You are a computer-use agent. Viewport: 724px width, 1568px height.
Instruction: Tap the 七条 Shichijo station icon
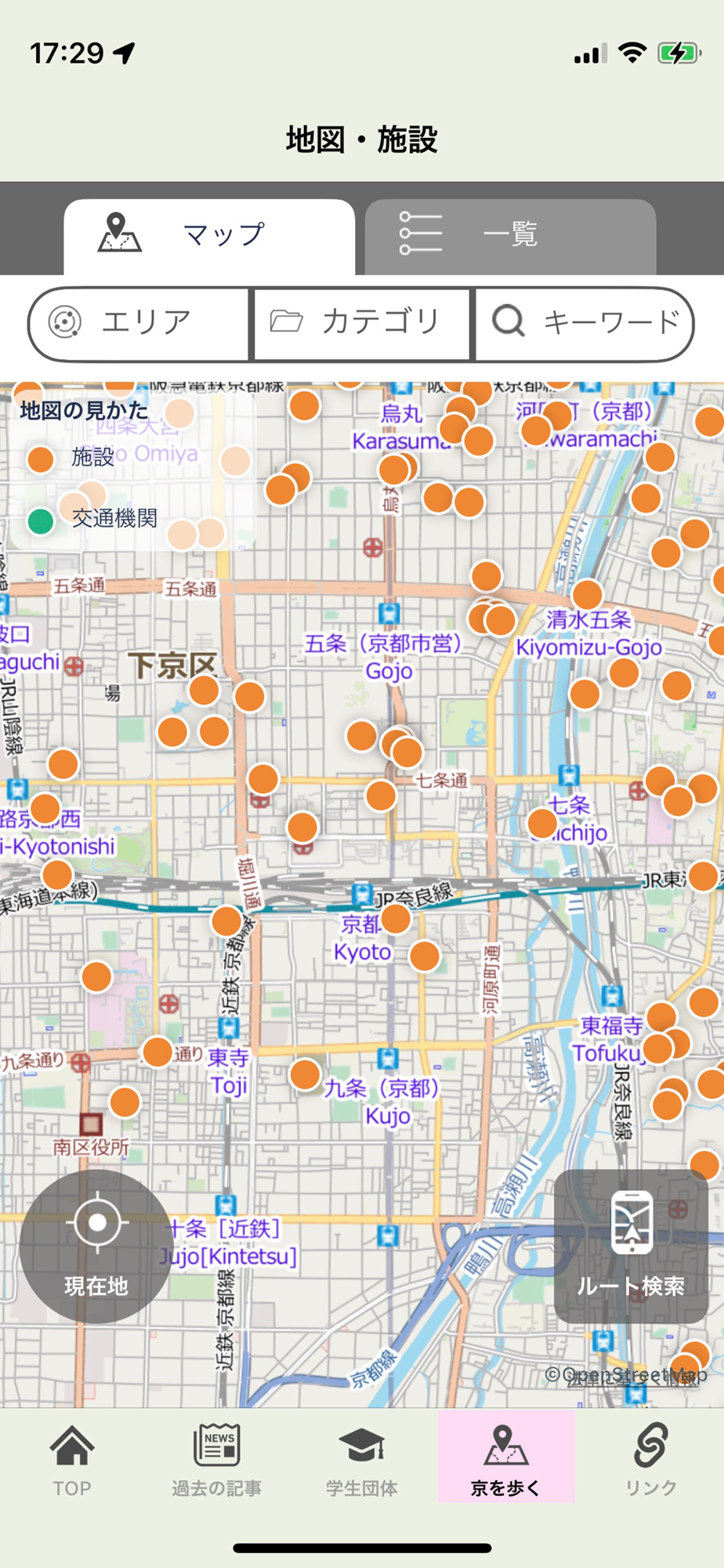(570, 775)
